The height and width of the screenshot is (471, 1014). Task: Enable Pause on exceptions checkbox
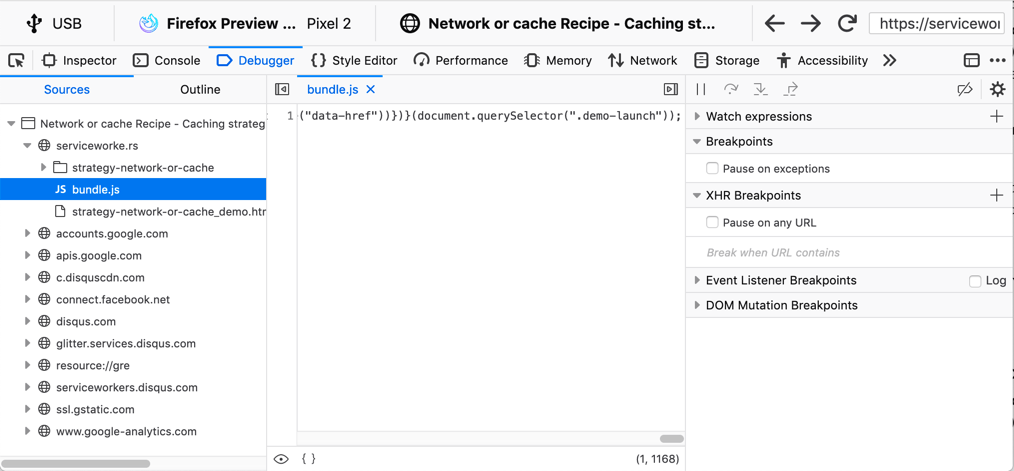coord(712,169)
